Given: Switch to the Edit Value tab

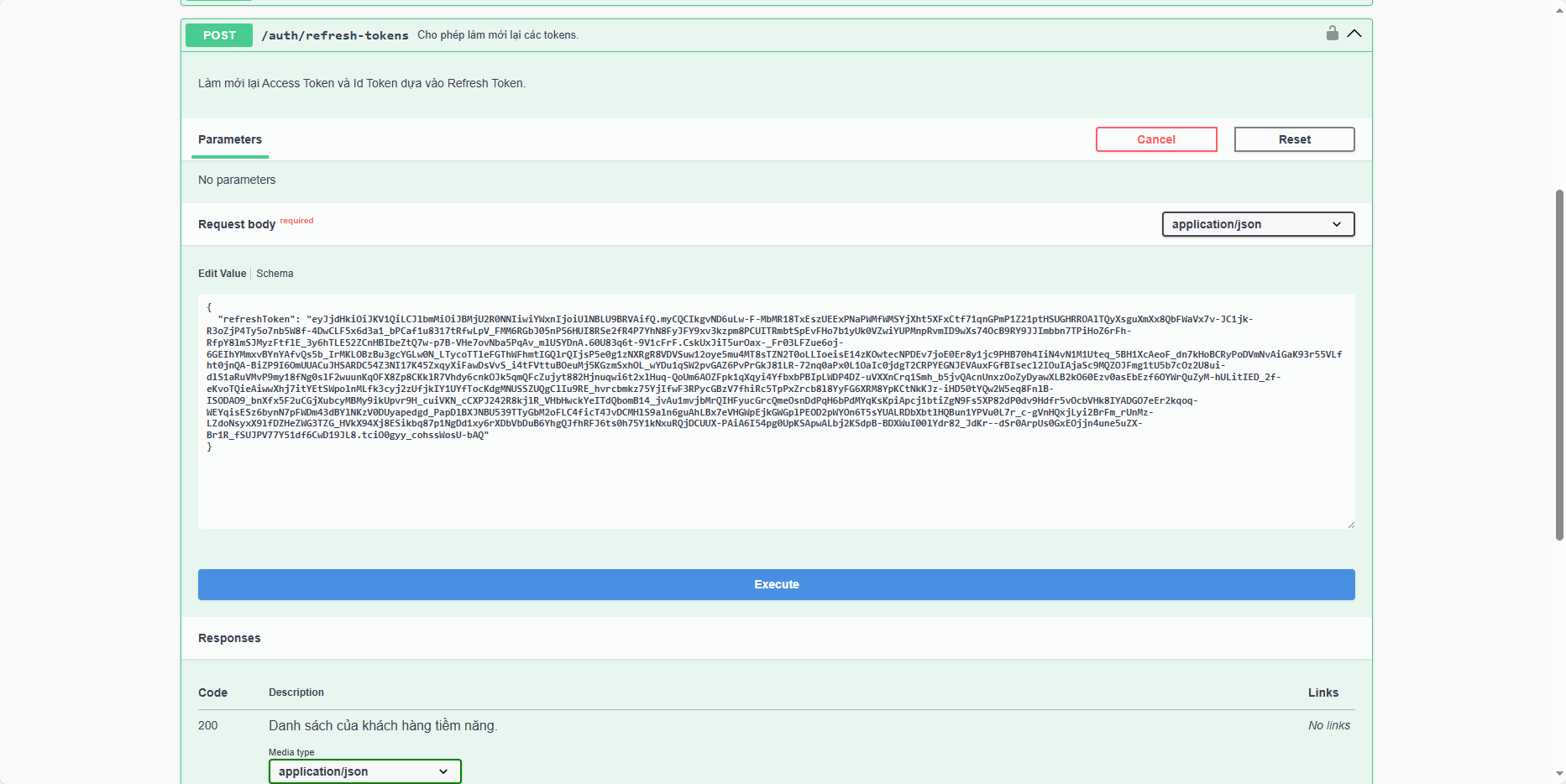Looking at the screenshot, I should click(x=222, y=274).
